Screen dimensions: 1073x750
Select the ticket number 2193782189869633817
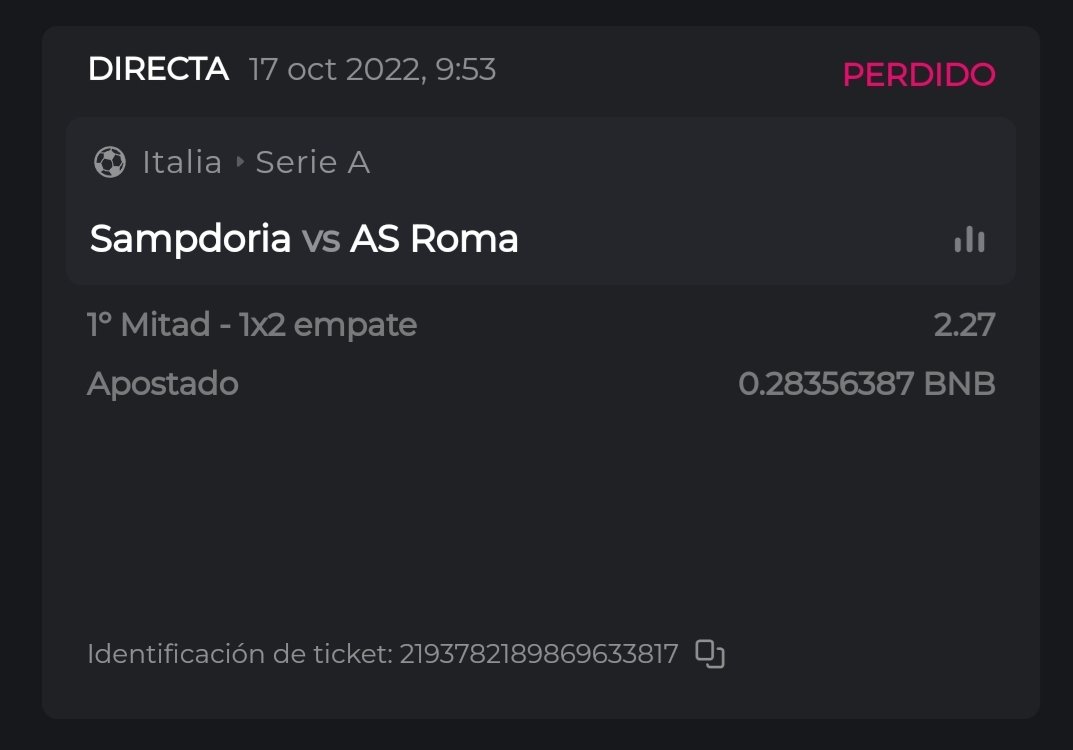pyautogui.click(x=539, y=654)
